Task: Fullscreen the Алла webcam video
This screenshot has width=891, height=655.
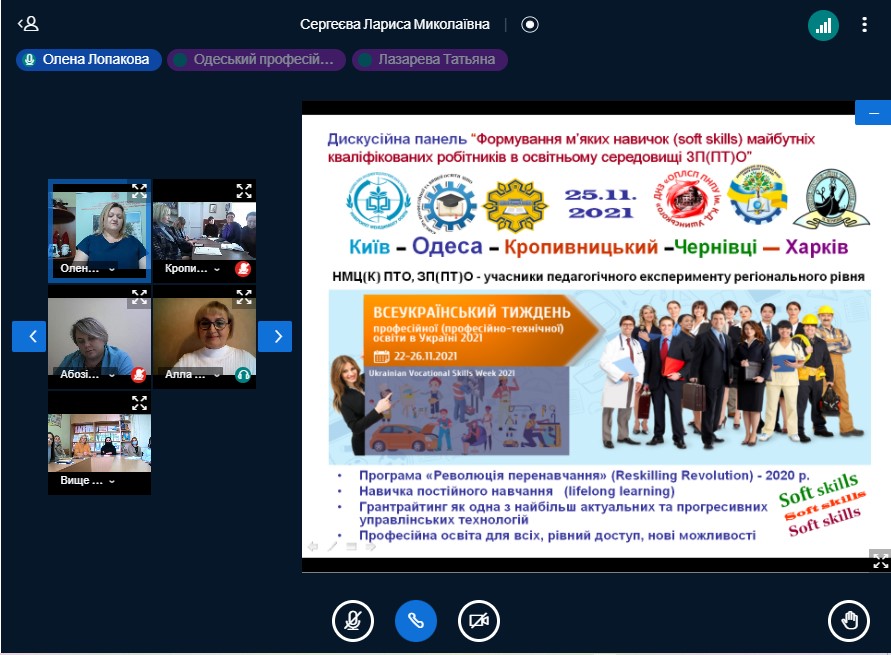Action: coord(243,297)
